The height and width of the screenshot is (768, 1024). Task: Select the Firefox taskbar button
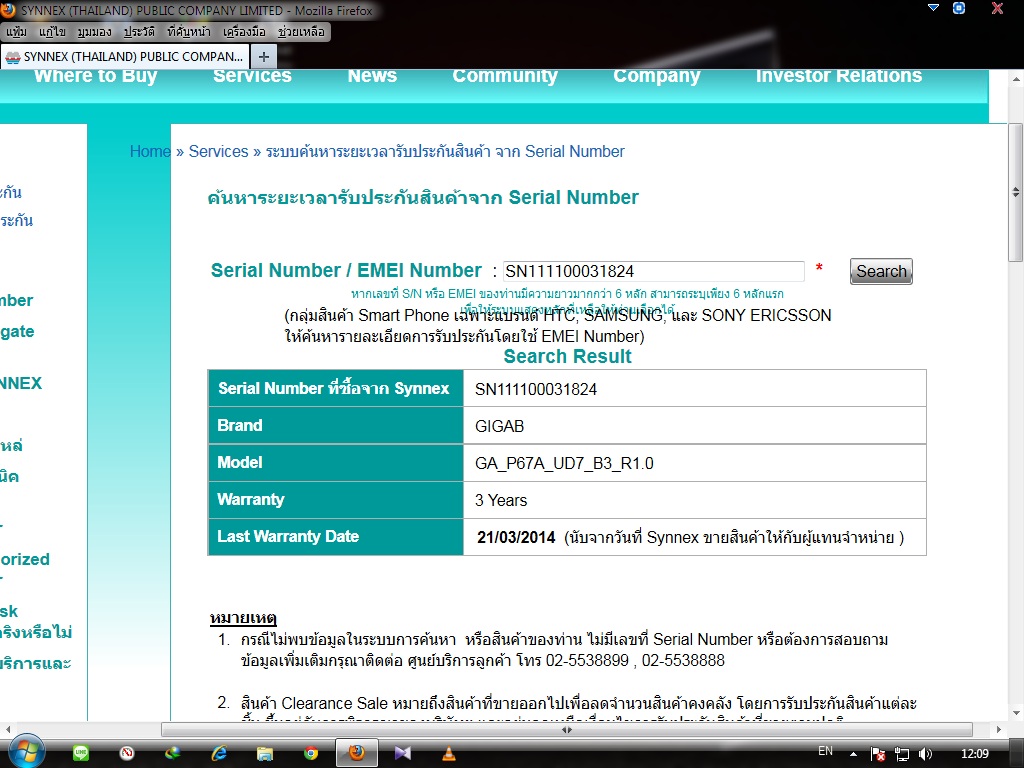tap(357, 753)
